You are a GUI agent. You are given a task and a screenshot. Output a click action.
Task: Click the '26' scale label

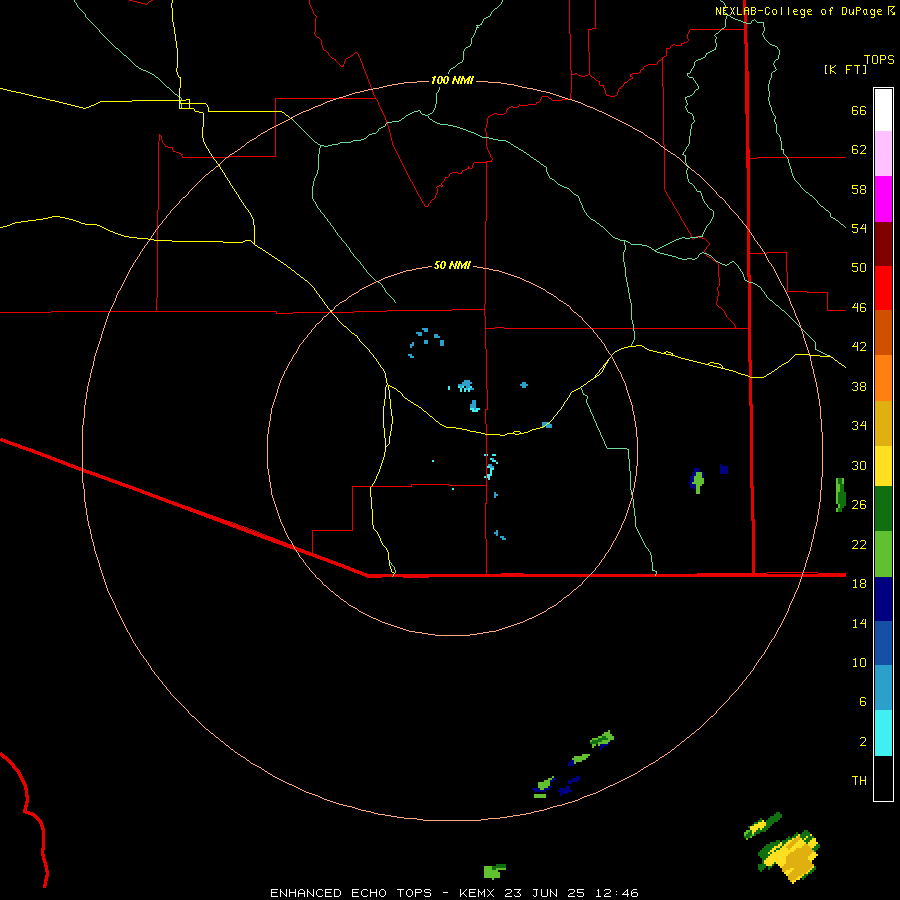pyautogui.click(x=859, y=505)
